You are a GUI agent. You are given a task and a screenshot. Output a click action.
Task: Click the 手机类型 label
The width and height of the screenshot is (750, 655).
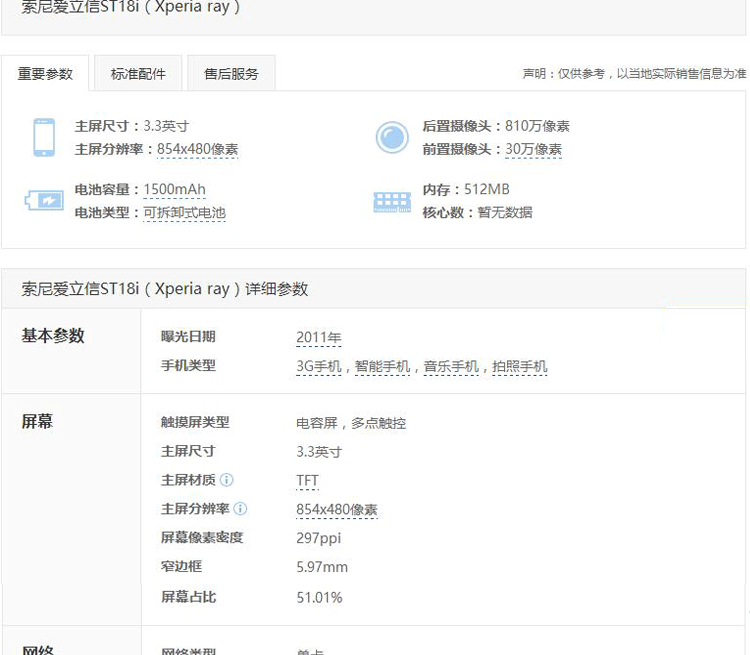click(188, 366)
